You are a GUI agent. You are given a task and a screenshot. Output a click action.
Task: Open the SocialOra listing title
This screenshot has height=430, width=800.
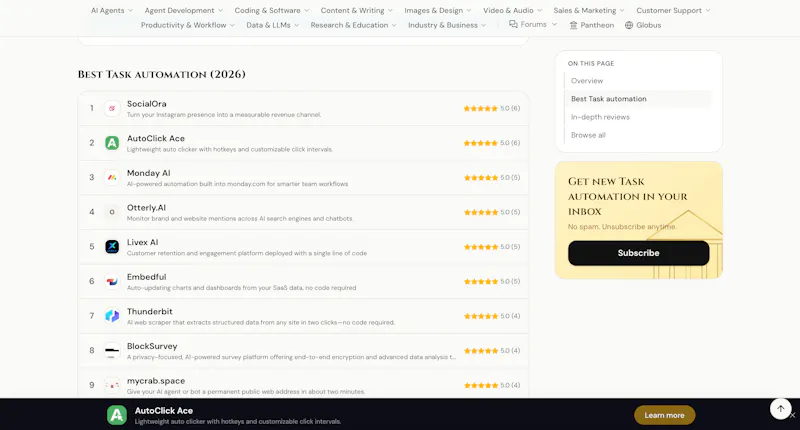click(x=146, y=104)
